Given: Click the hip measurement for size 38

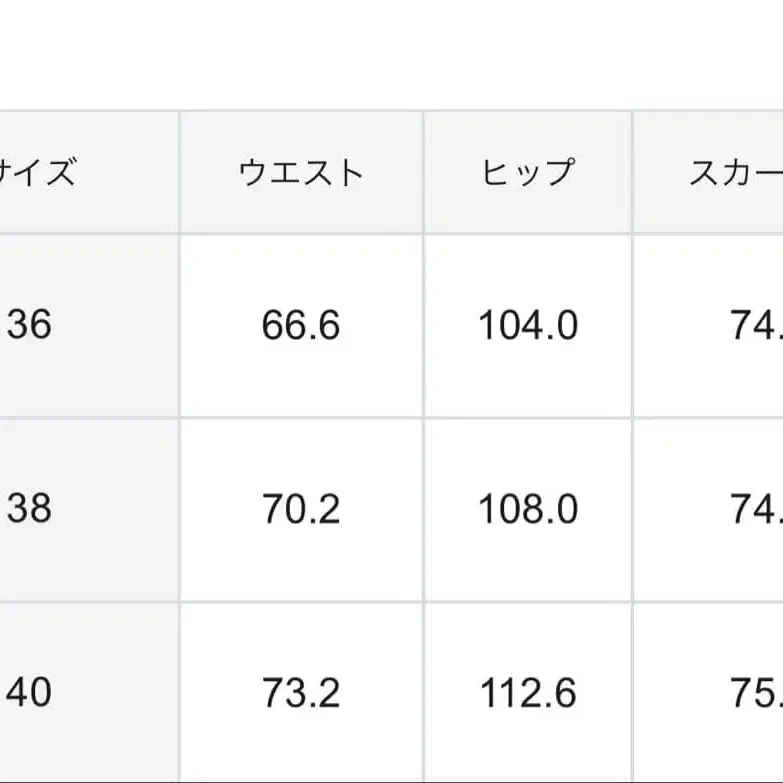Looking at the screenshot, I should pyautogui.click(x=528, y=510).
